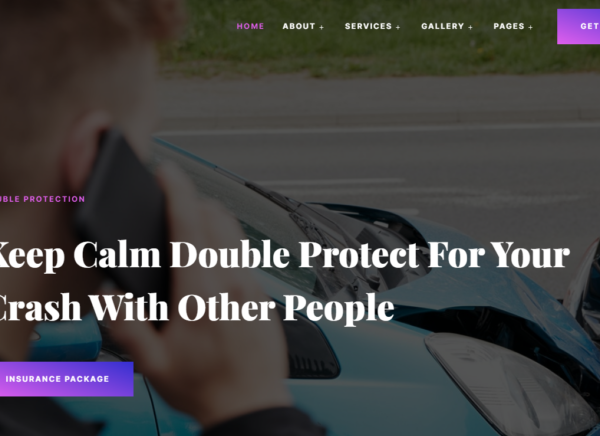Click the 'Crash With Other People' heading line
This screenshot has width=600, height=436.
tap(197, 308)
